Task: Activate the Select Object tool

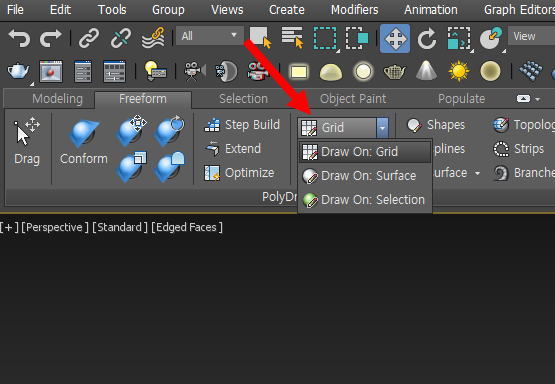Action: [261, 38]
